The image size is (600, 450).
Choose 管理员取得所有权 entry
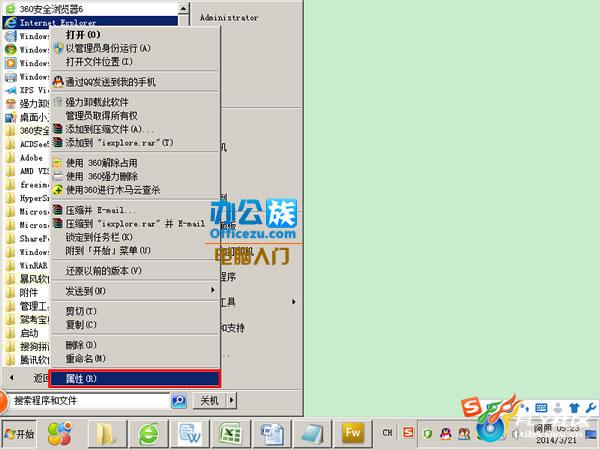[134, 116]
